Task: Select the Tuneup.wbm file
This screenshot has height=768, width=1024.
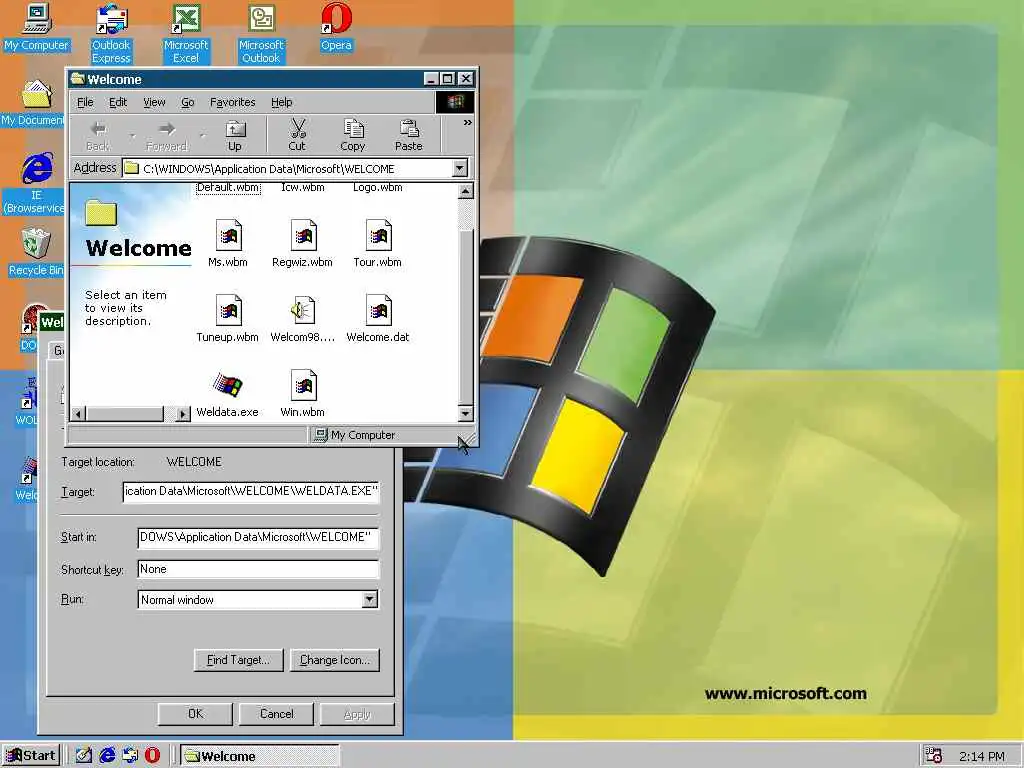Action: point(228,319)
